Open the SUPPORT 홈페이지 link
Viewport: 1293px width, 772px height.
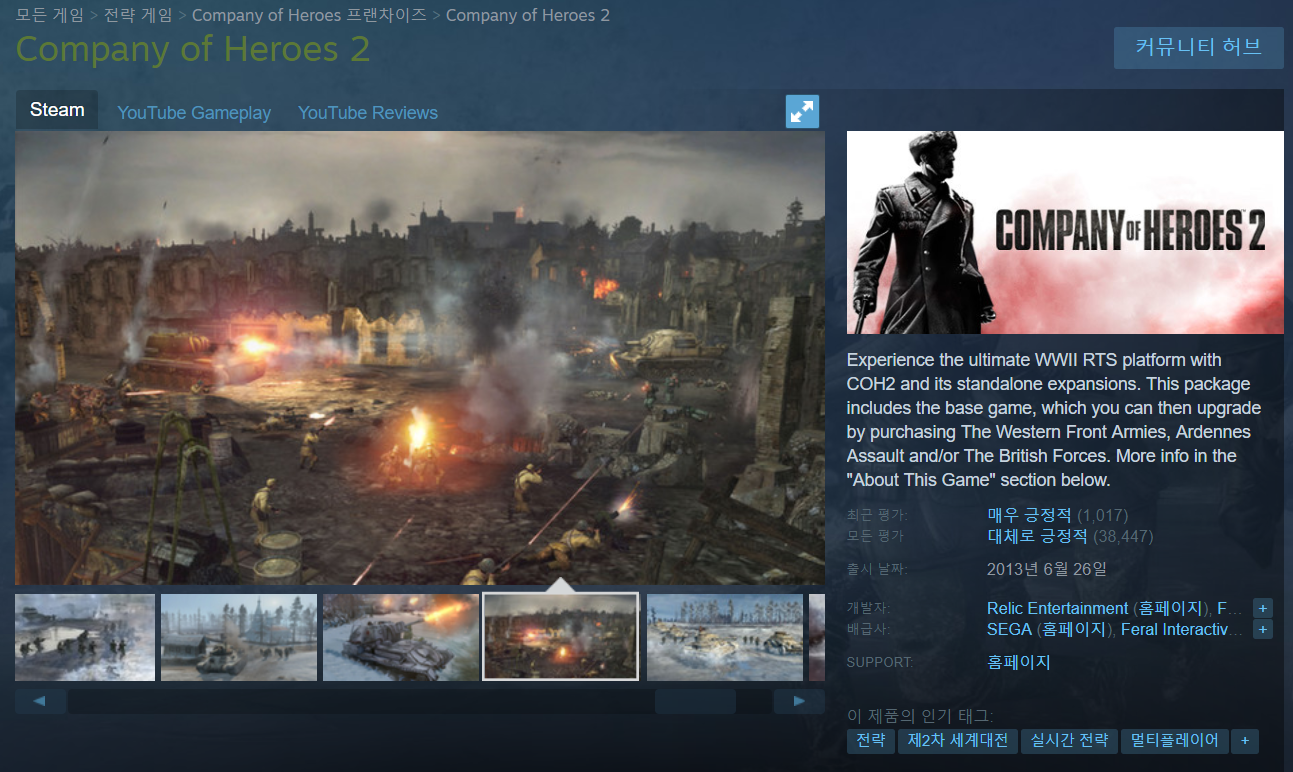click(1018, 662)
